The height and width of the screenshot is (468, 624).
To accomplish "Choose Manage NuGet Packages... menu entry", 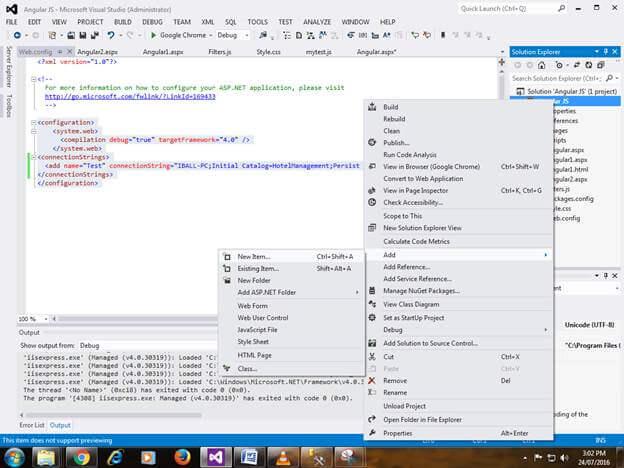I will pos(420,291).
